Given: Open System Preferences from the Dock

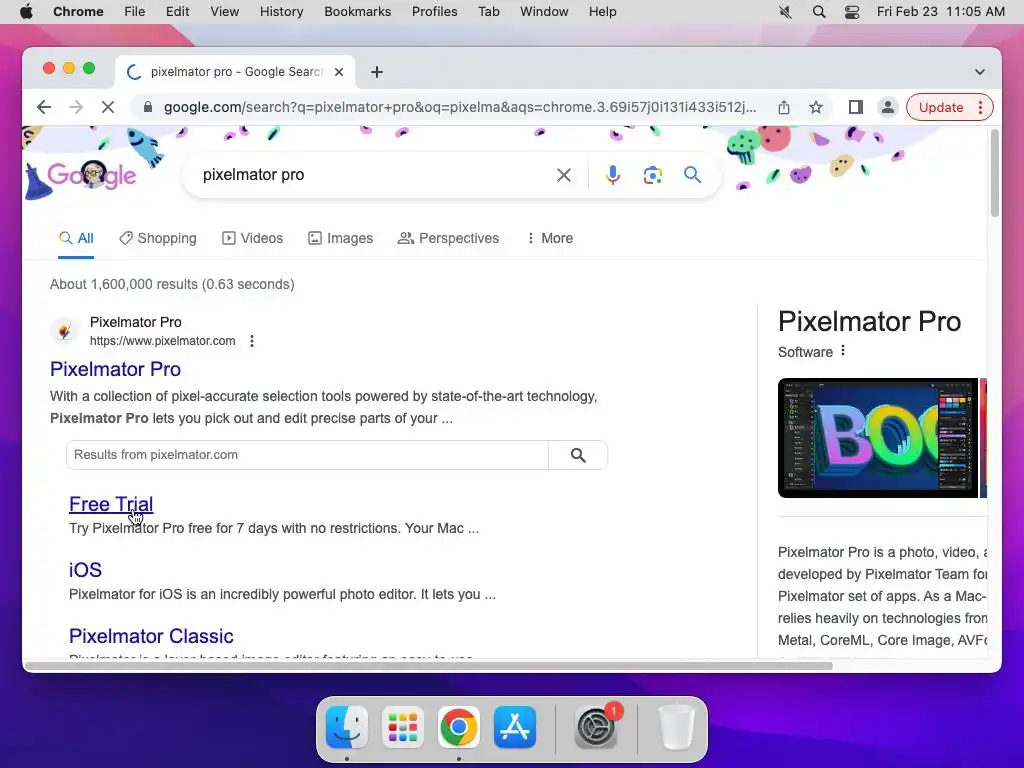Looking at the screenshot, I should tap(596, 727).
